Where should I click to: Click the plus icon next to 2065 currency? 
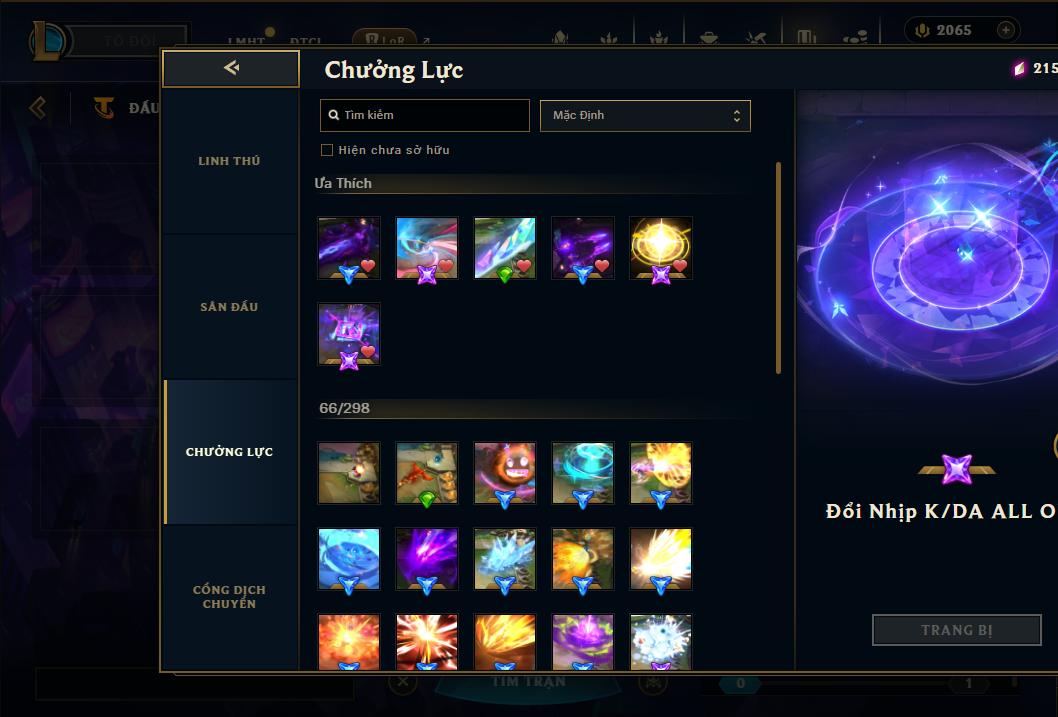1005,30
